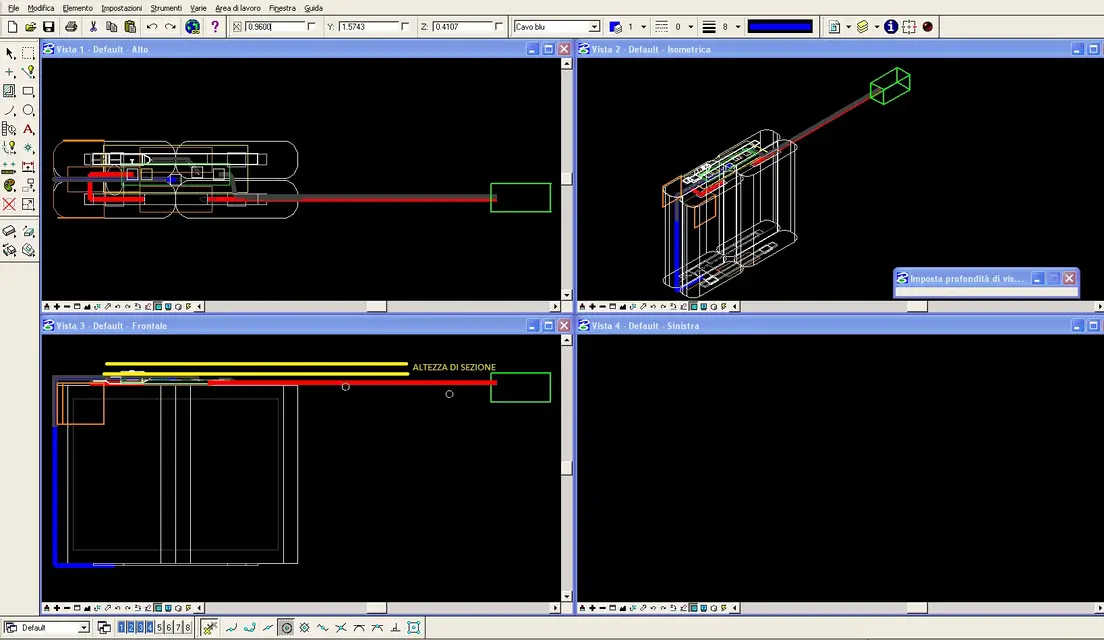Image resolution: width=1104 pixels, height=640 pixels.
Task: Expand the line weight dropdown showing 8
Action: pyautogui.click(x=738, y=27)
